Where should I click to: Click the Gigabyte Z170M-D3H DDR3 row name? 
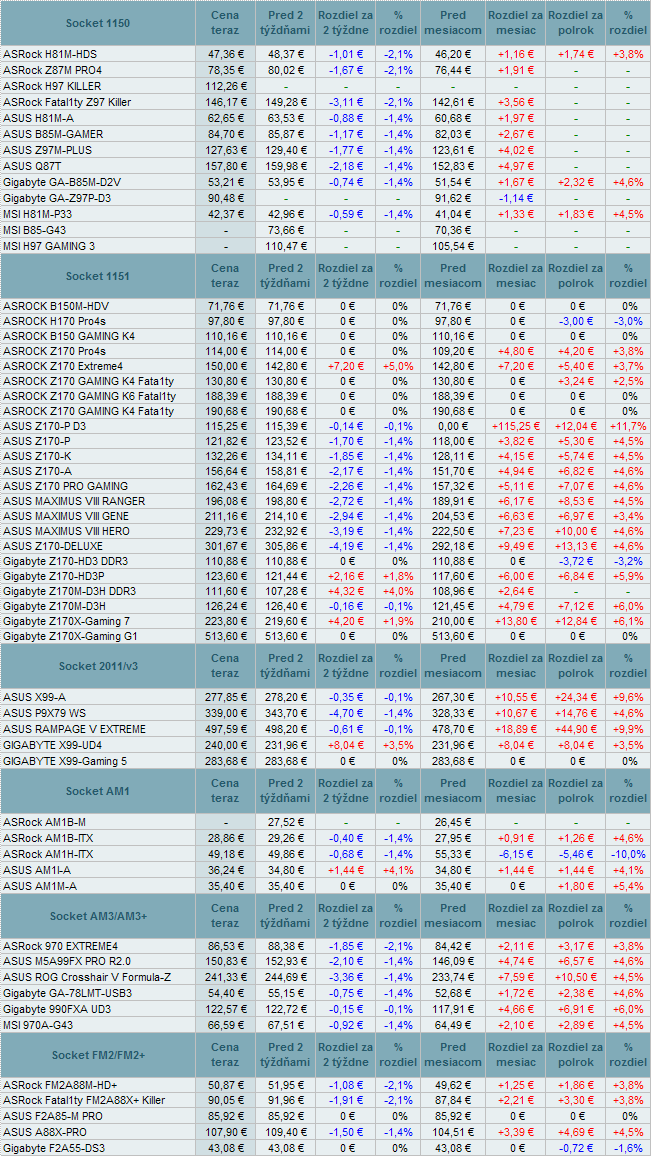(x=69, y=591)
